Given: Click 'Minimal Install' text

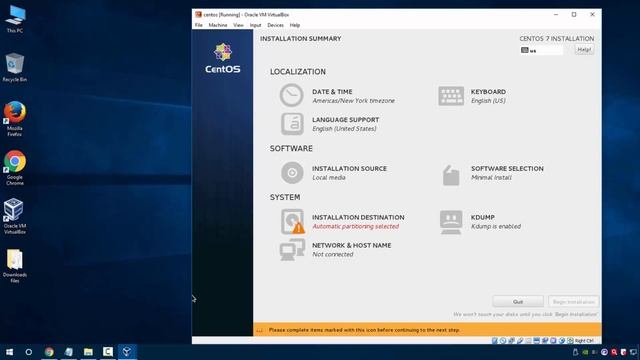Looking at the screenshot, I should click(491, 178).
